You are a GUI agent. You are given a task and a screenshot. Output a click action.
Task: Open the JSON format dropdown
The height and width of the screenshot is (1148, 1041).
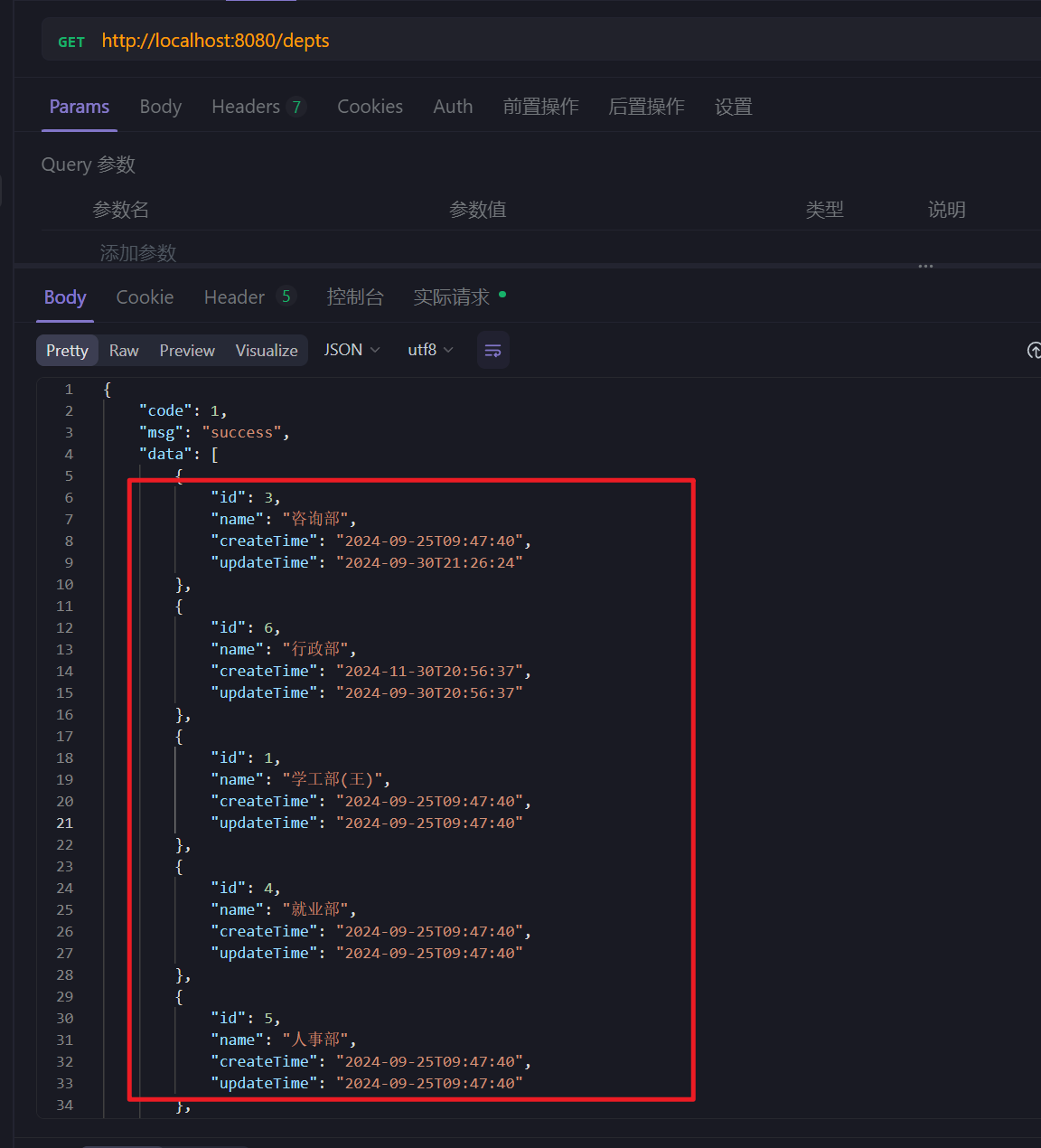(352, 350)
